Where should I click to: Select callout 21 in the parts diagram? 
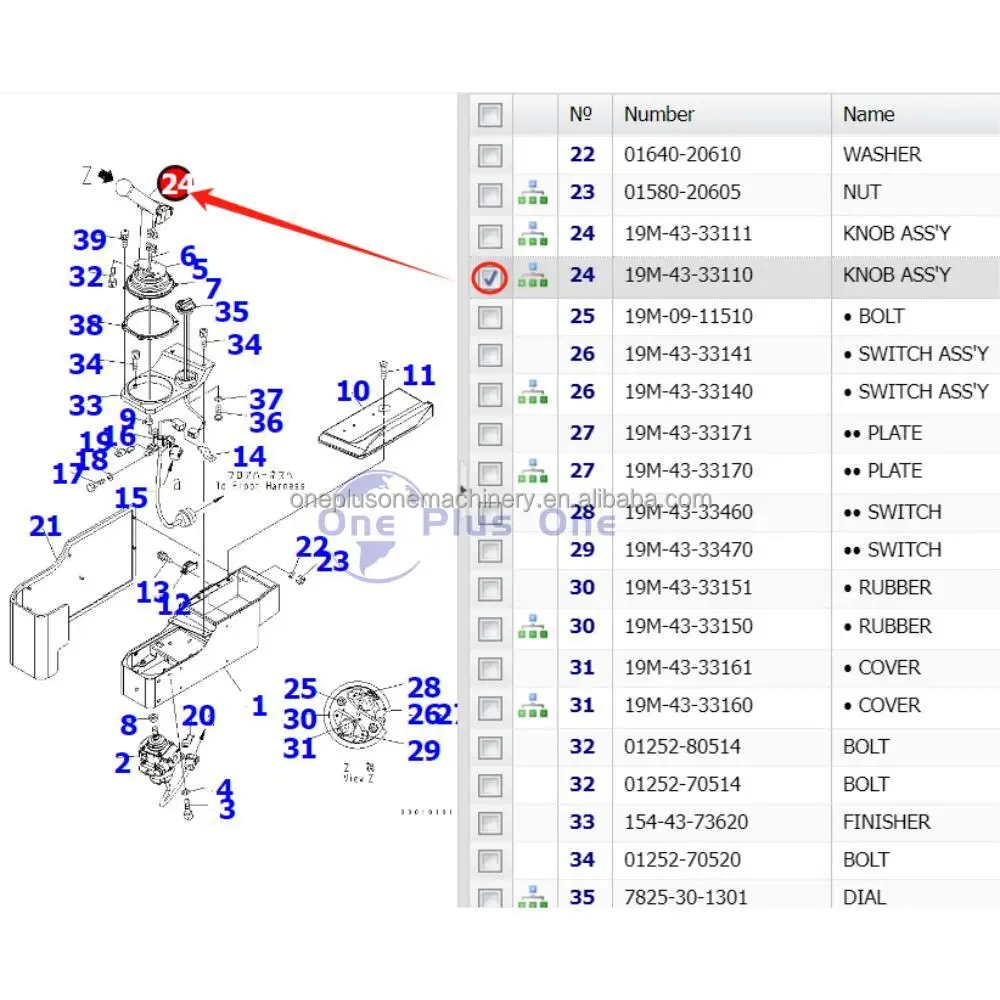click(x=45, y=525)
